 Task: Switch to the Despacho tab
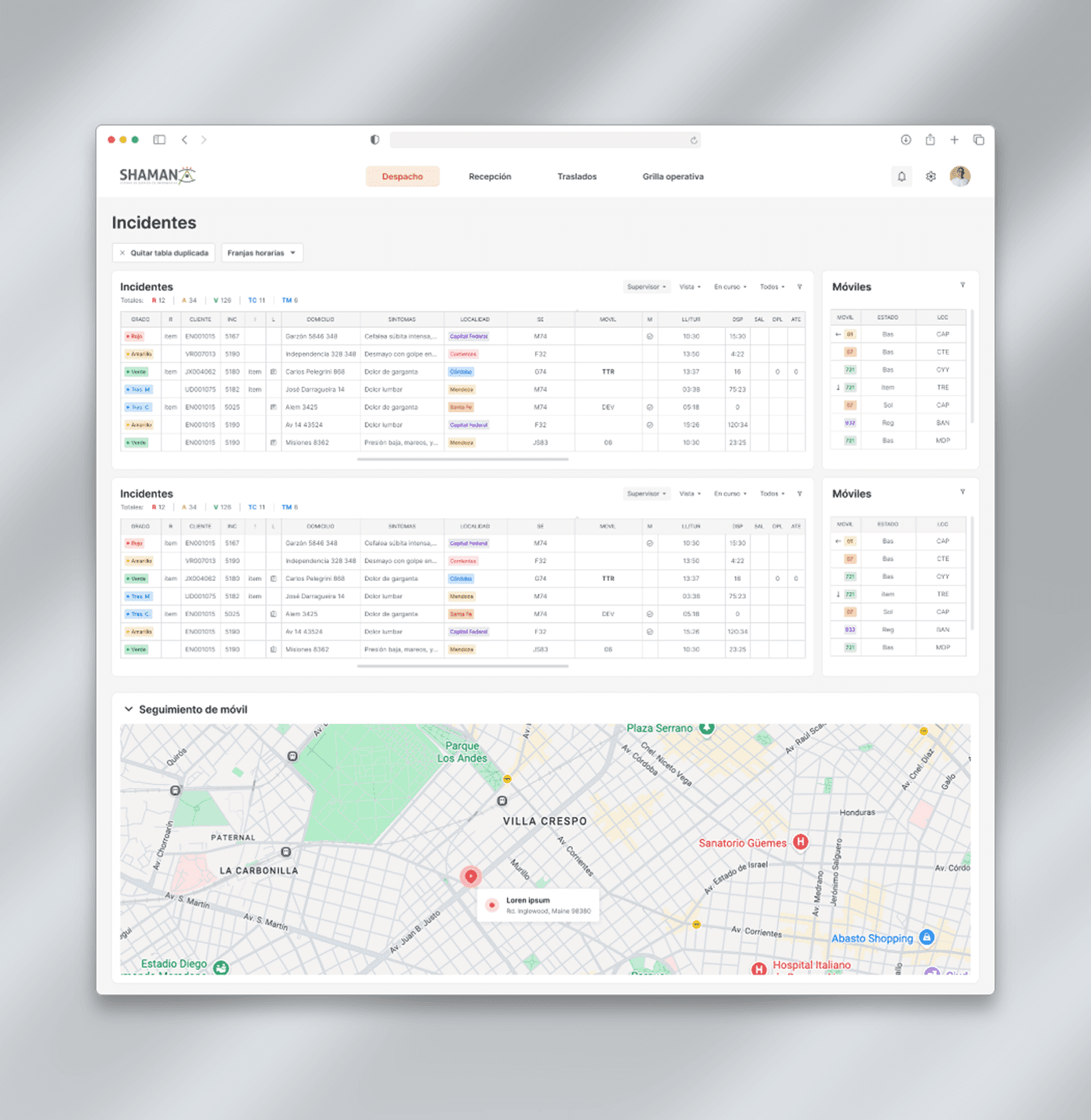pos(402,176)
